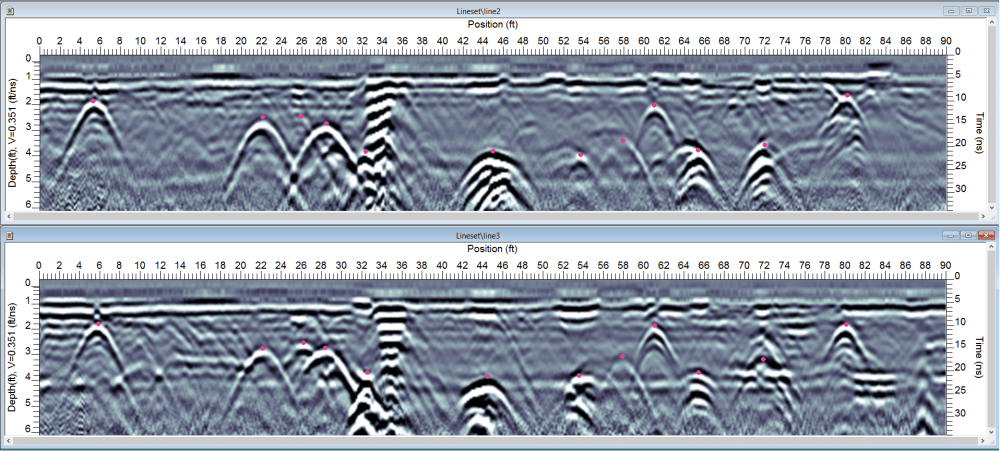The width and height of the screenshot is (1000, 451).
Task: Select line3 pink pick near 65.5 ft
Action: tap(698, 373)
